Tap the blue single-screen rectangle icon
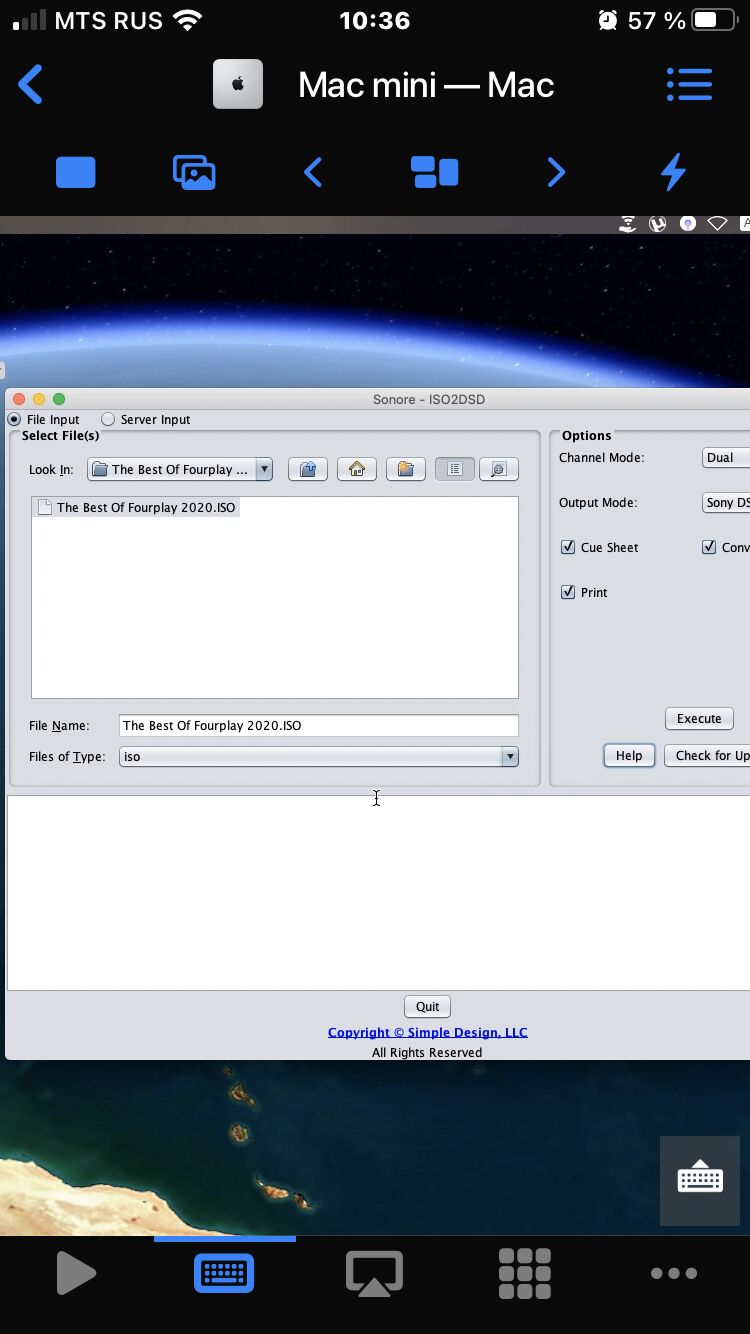 tap(76, 173)
